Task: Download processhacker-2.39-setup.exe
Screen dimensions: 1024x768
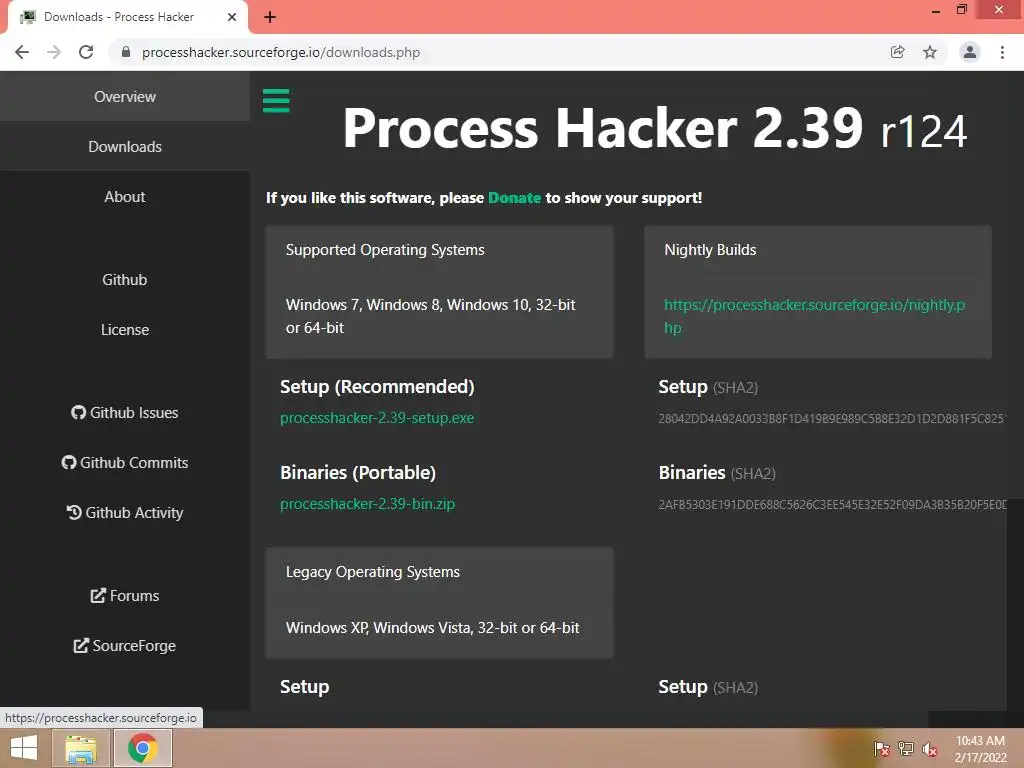Action: click(x=377, y=418)
